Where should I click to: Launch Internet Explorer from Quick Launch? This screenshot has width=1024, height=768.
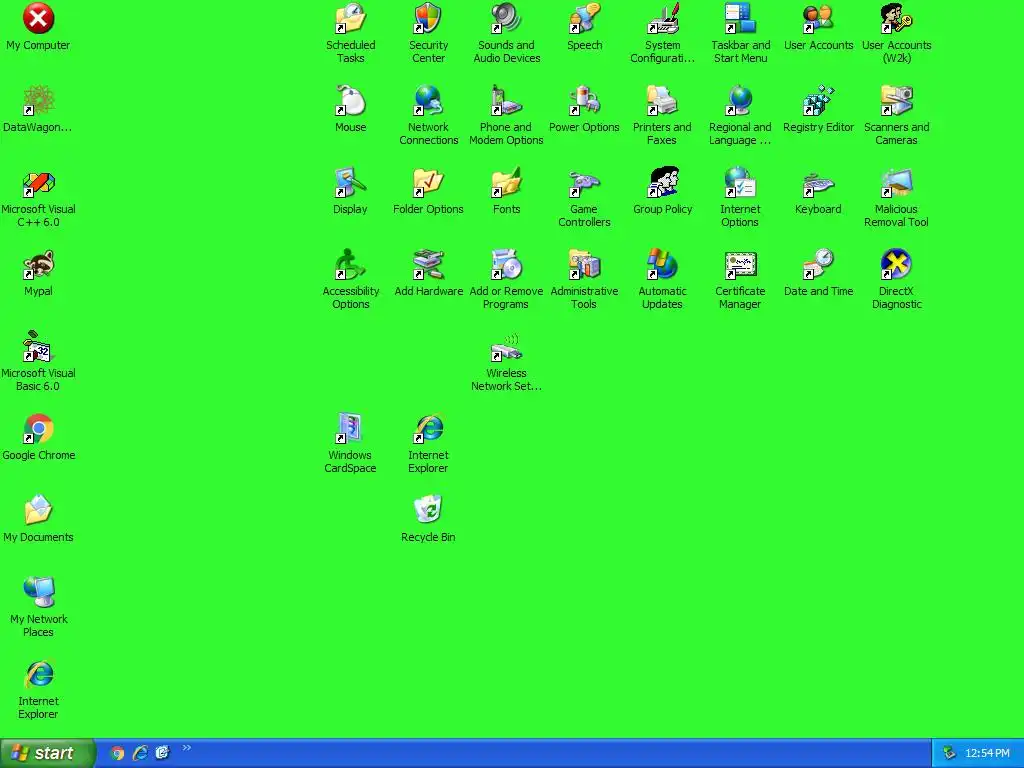pyautogui.click(x=140, y=753)
